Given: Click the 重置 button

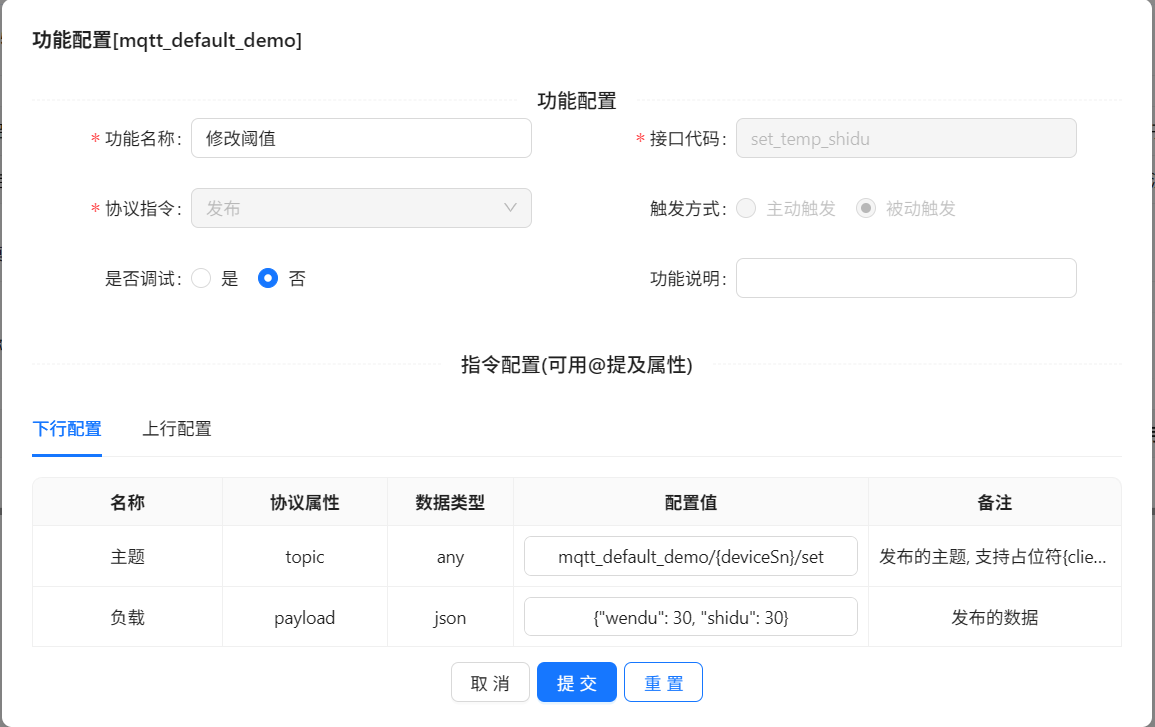Looking at the screenshot, I should click(x=663, y=683).
